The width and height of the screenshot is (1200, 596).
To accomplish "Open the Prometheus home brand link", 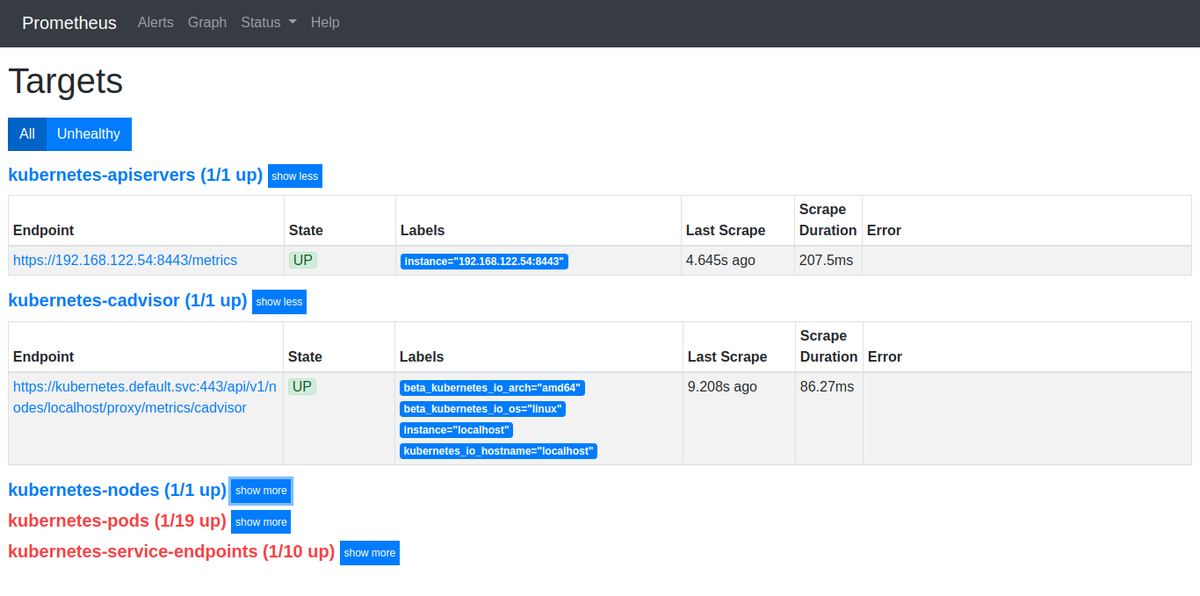I will (x=69, y=22).
